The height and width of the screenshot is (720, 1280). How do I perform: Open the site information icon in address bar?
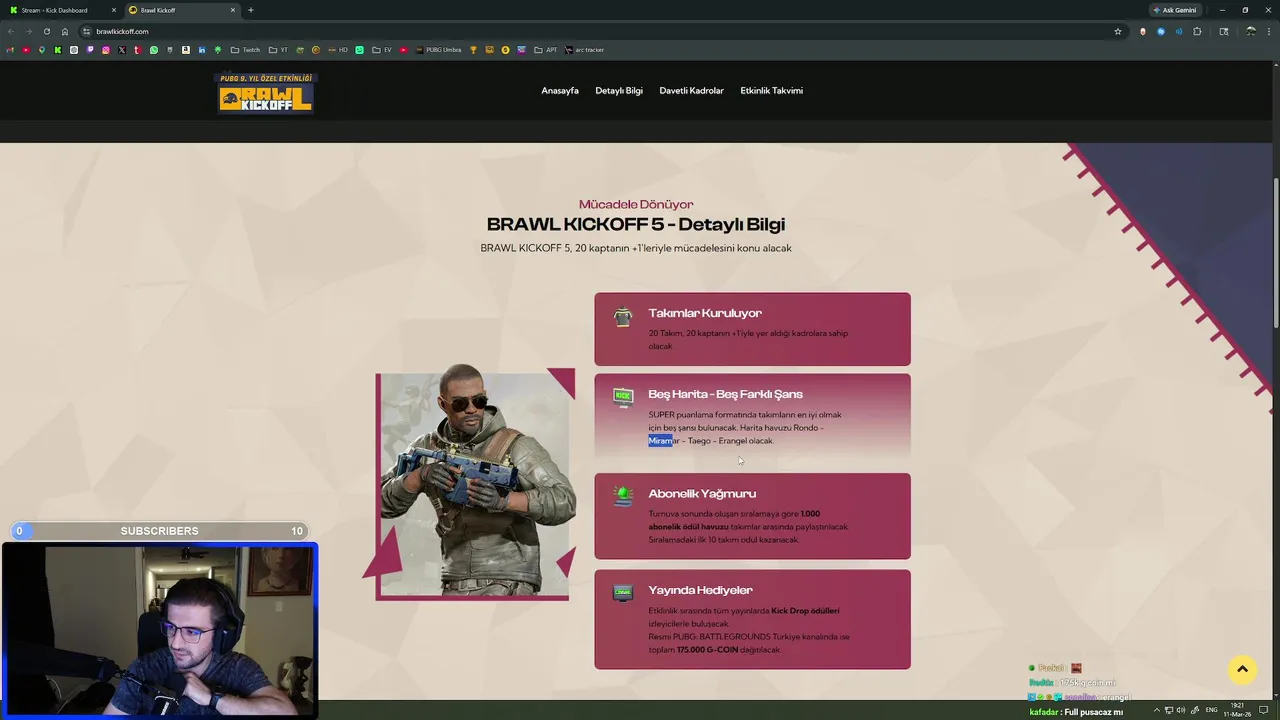click(x=87, y=31)
